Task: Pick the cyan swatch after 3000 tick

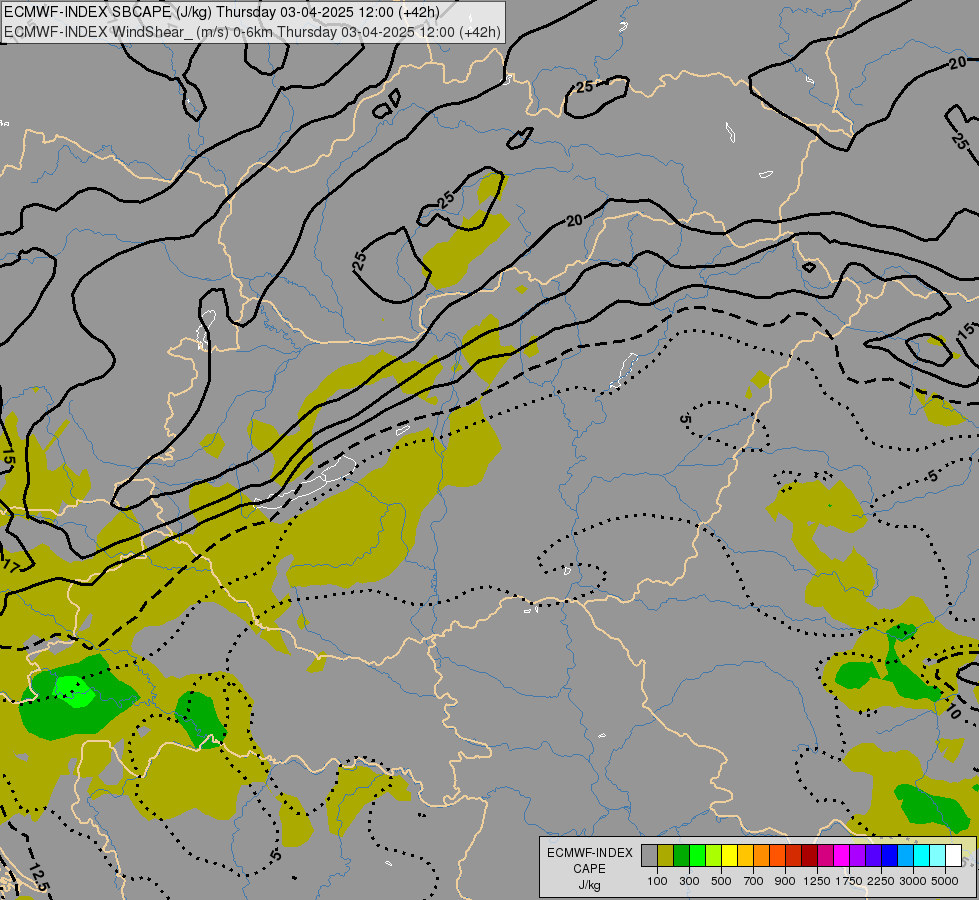Action: [922, 856]
